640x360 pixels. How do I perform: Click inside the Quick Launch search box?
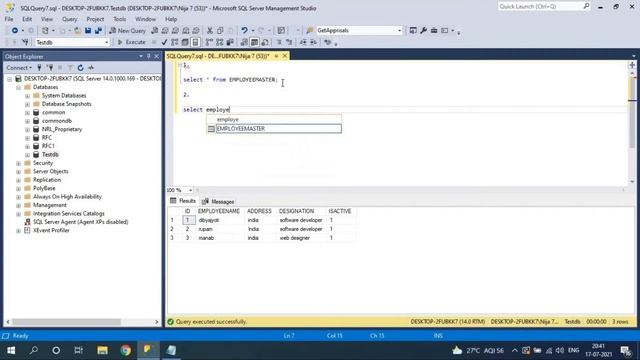(540, 6)
